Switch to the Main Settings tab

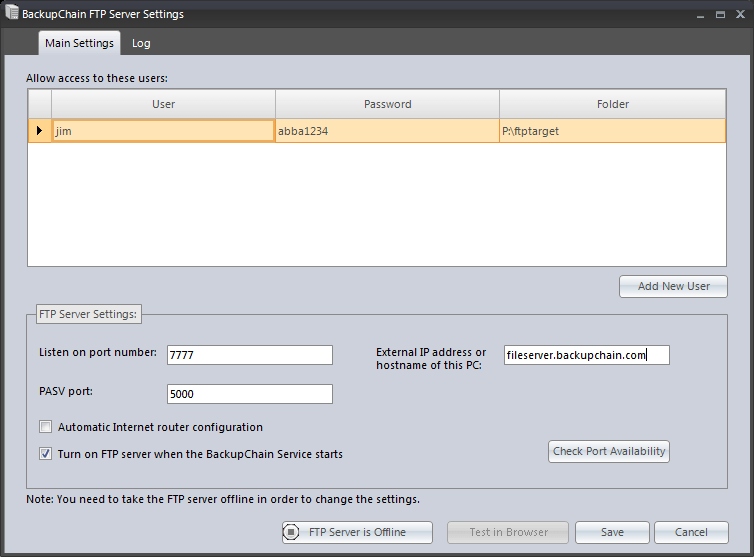[79, 43]
